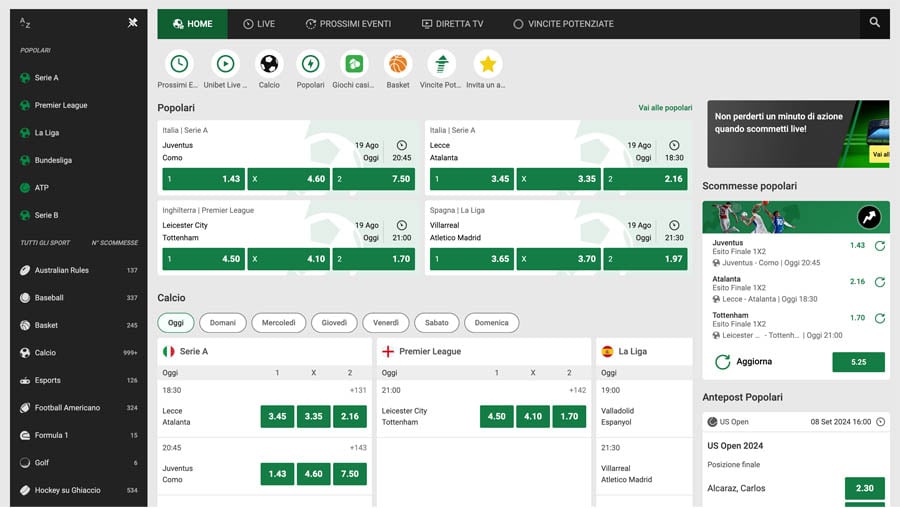Viewport: 900px width, 508px height.
Task: Click Como 7.50 odds in Serie A table
Action: [350, 474]
